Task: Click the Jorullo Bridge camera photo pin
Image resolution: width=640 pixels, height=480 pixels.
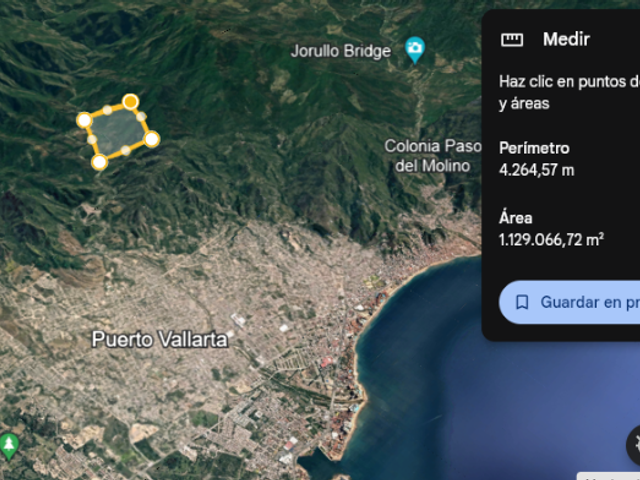Action: (x=415, y=49)
